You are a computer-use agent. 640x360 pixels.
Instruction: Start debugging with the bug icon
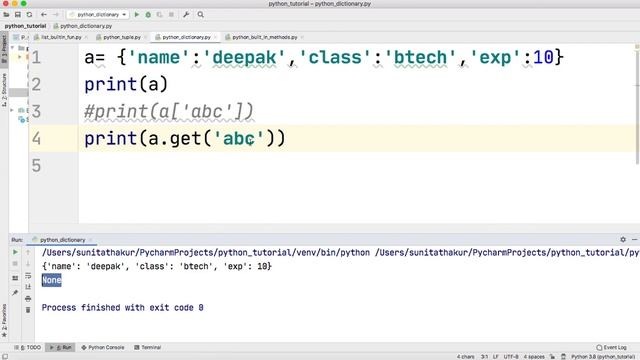tap(148, 15)
